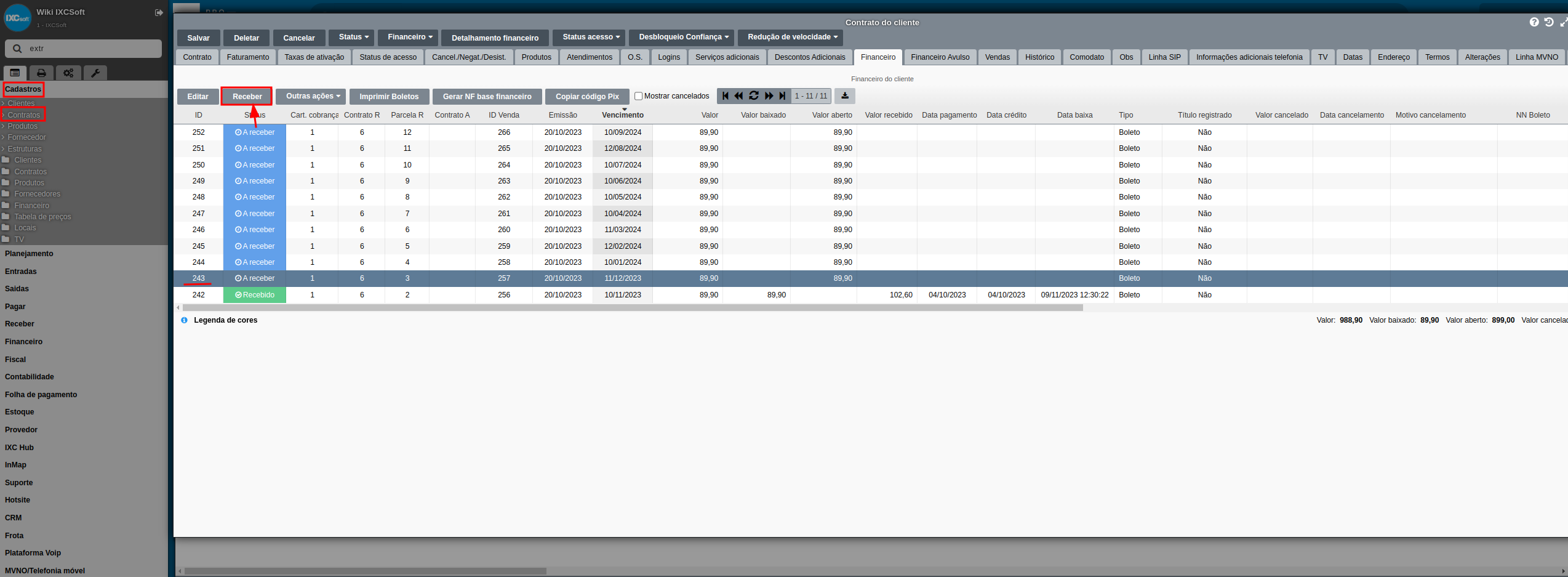Expand the Status acesso dropdown
The image size is (1568, 577).
click(591, 37)
